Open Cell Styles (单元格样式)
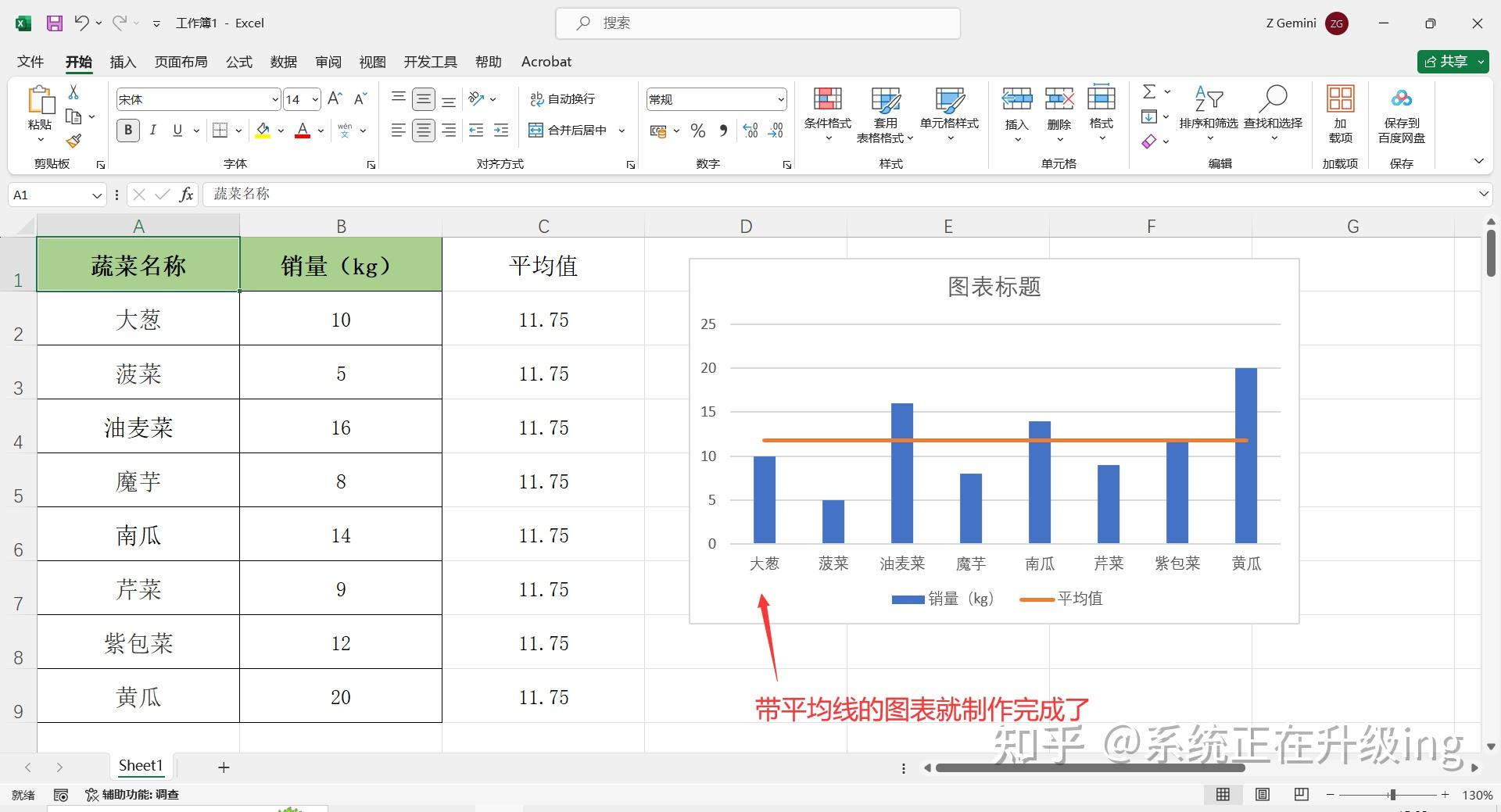The image size is (1501, 812). [x=949, y=113]
